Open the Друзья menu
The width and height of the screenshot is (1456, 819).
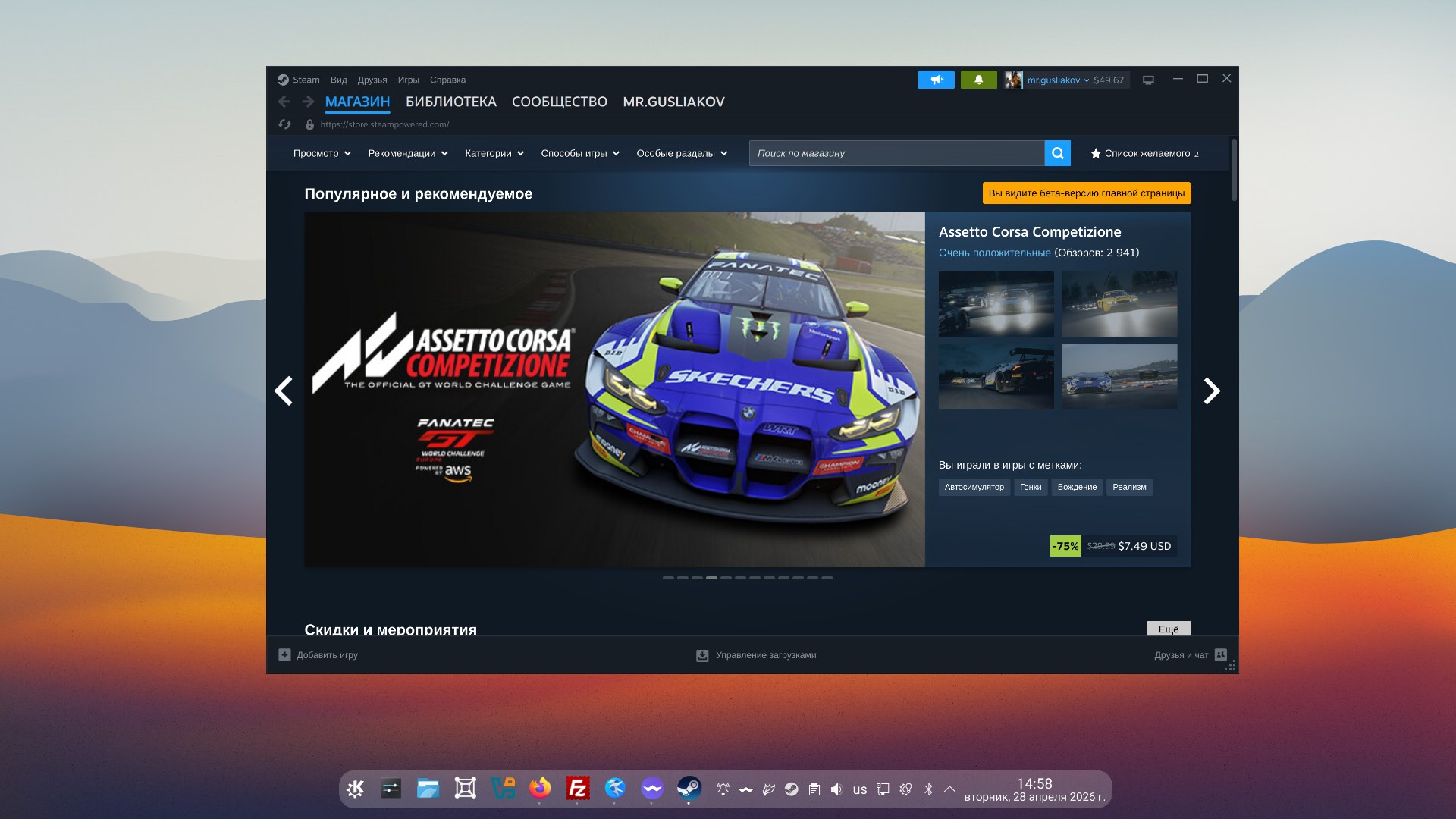pos(372,80)
